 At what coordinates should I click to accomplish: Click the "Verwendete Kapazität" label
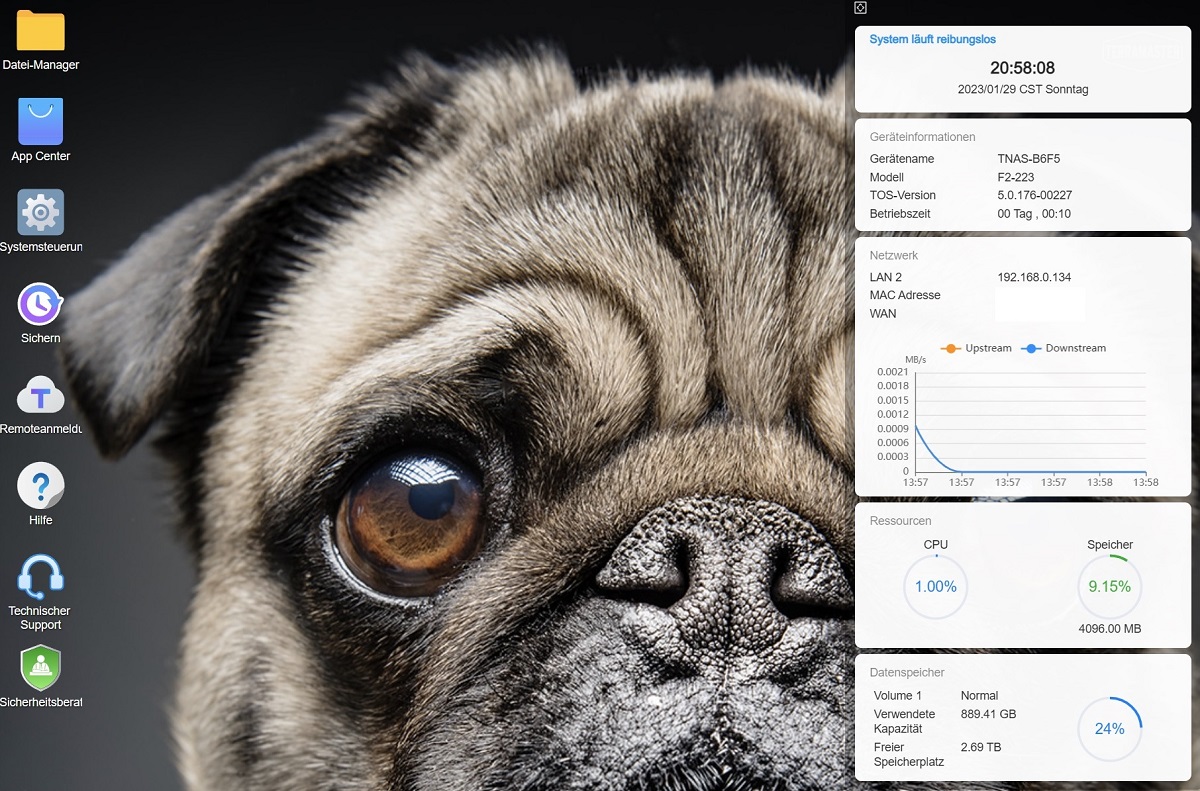point(904,721)
